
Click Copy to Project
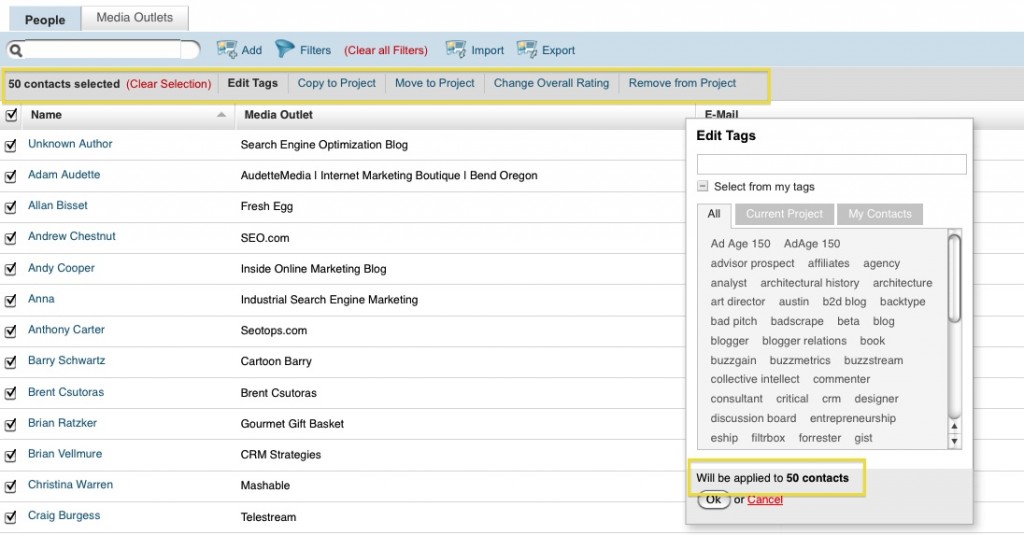[x=336, y=83]
